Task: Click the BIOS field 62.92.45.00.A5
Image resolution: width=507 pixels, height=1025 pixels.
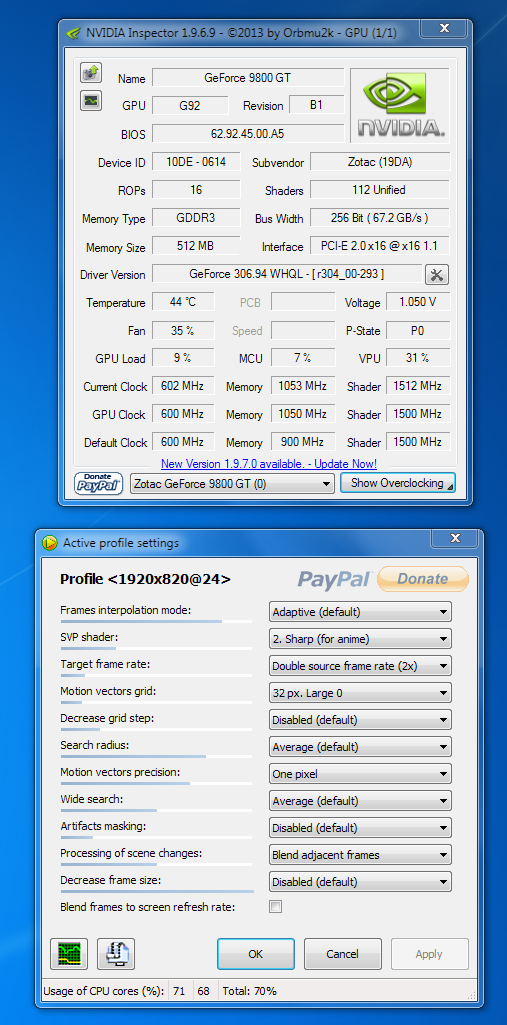Action: [x=248, y=133]
